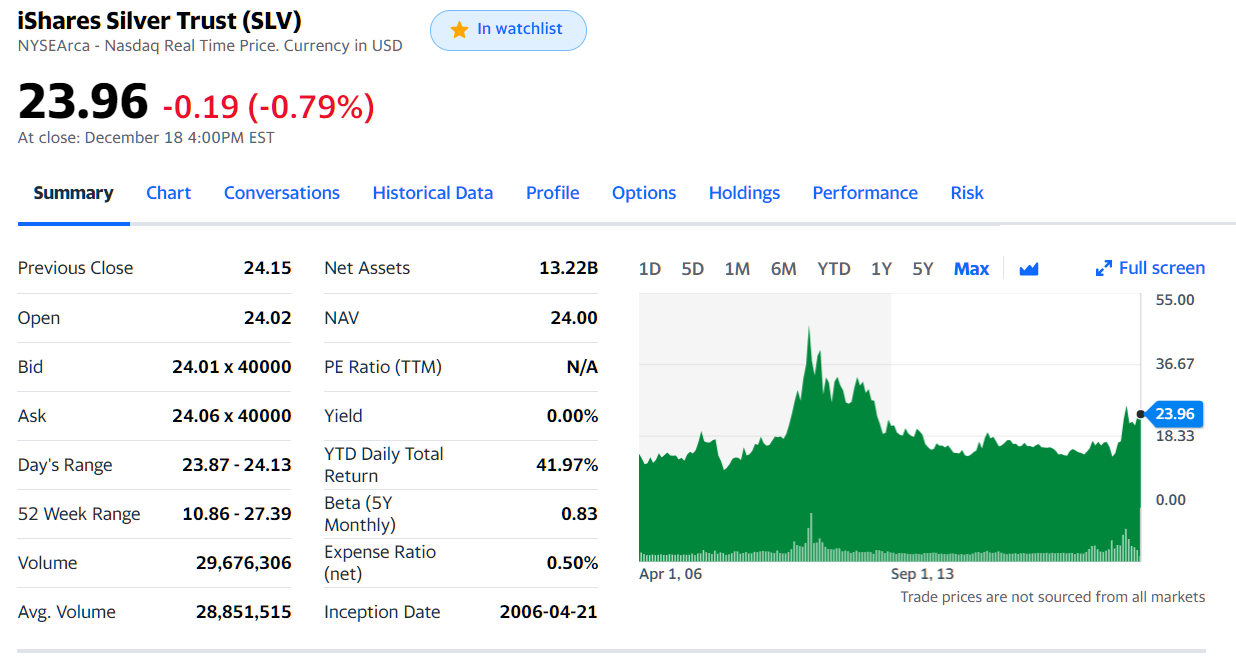Set chart range to 6M
This screenshot has height=660, width=1236.
(784, 269)
